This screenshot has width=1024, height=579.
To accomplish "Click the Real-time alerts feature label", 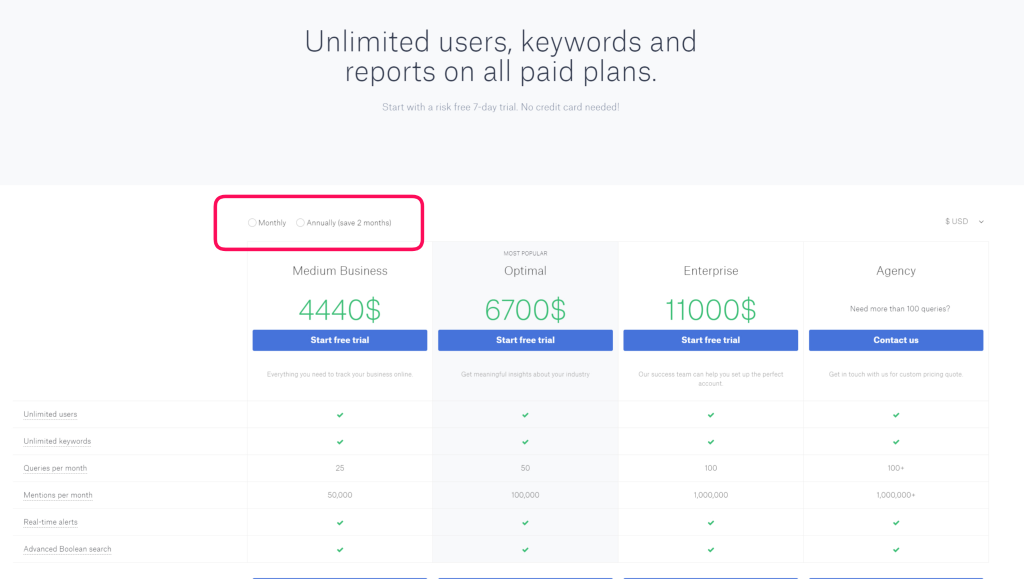I will pos(50,522).
